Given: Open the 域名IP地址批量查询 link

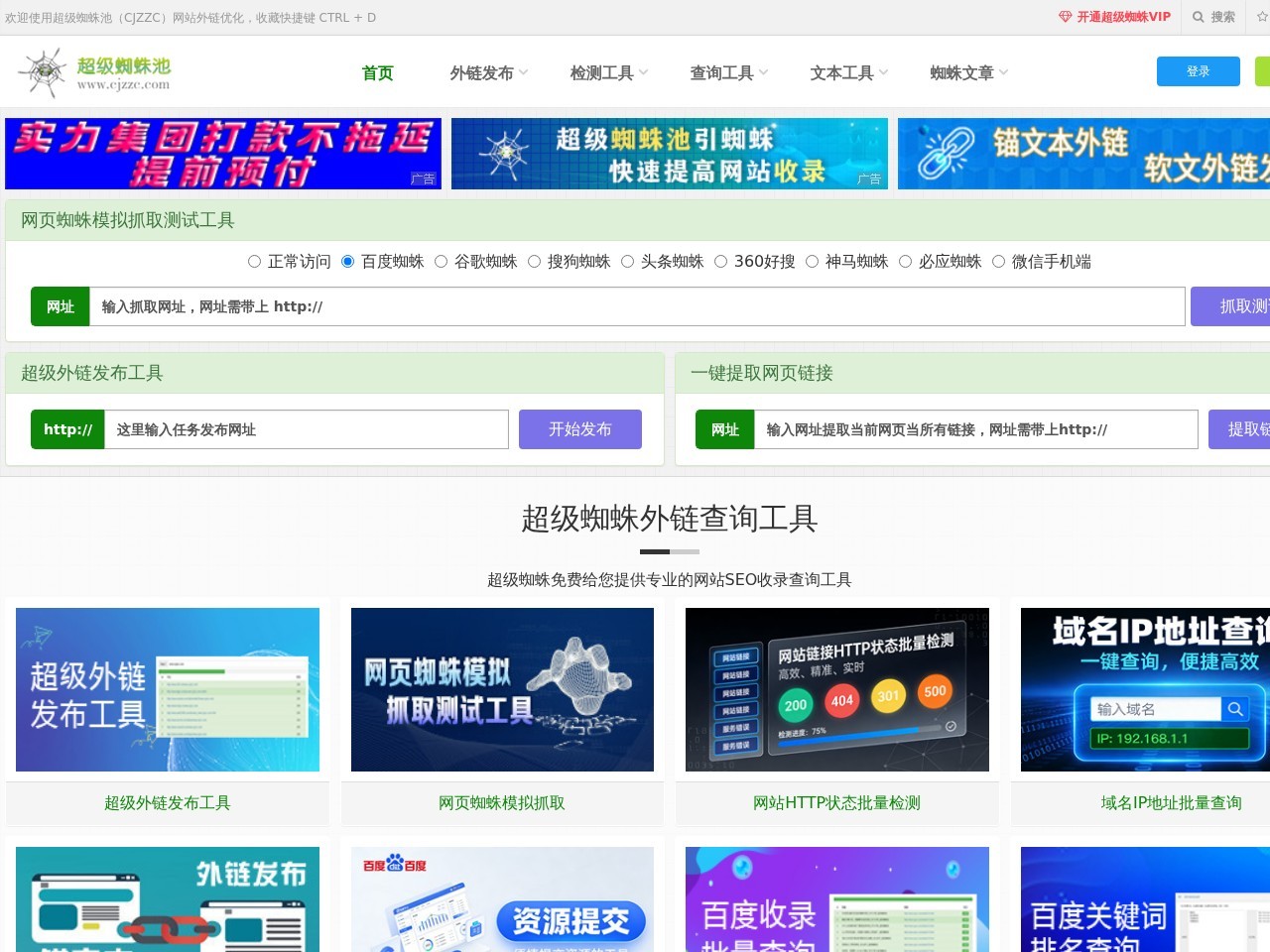Looking at the screenshot, I should point(1170,803).
